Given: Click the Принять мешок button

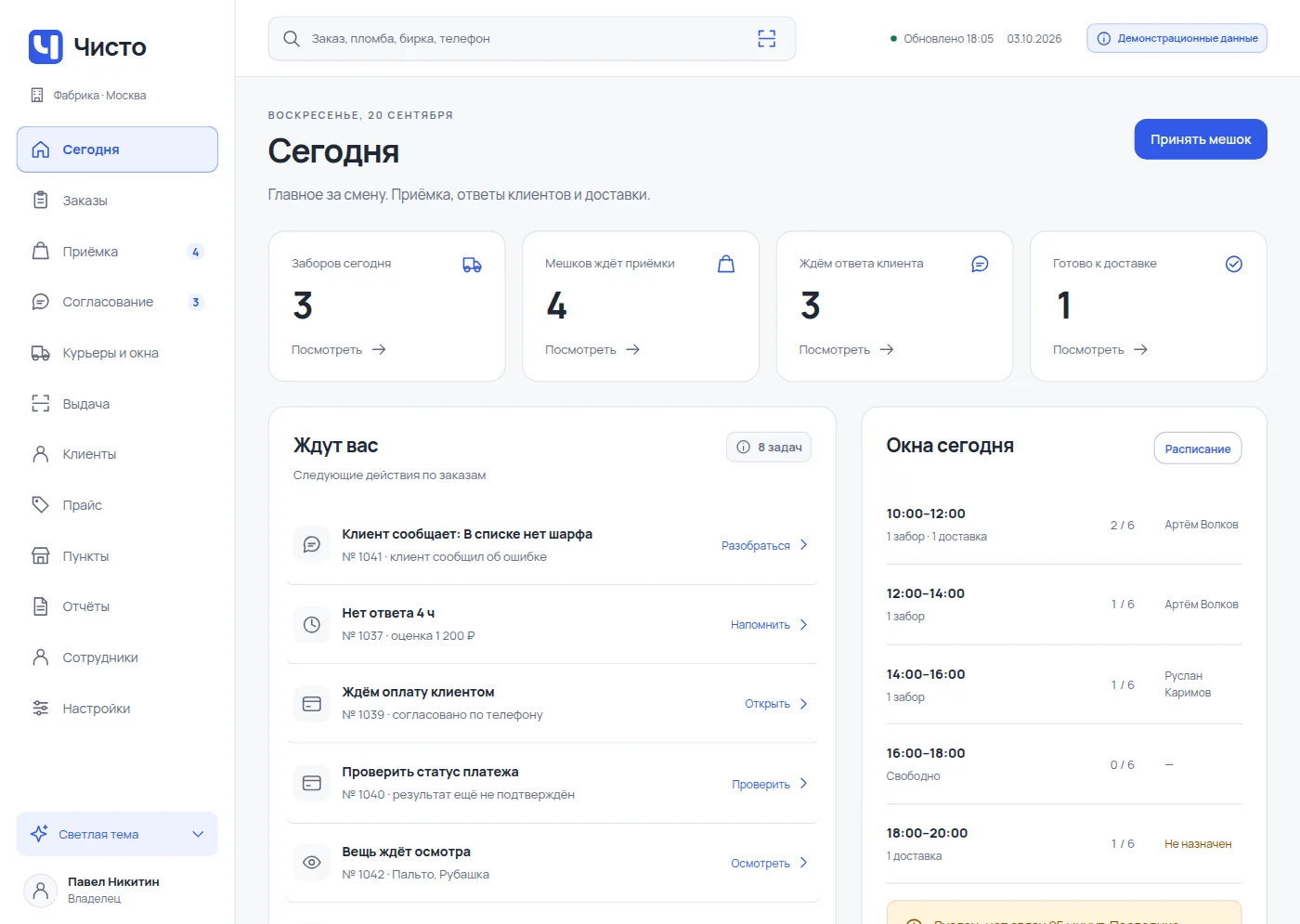Looking at the screenshot, I should click(1201, 139).
